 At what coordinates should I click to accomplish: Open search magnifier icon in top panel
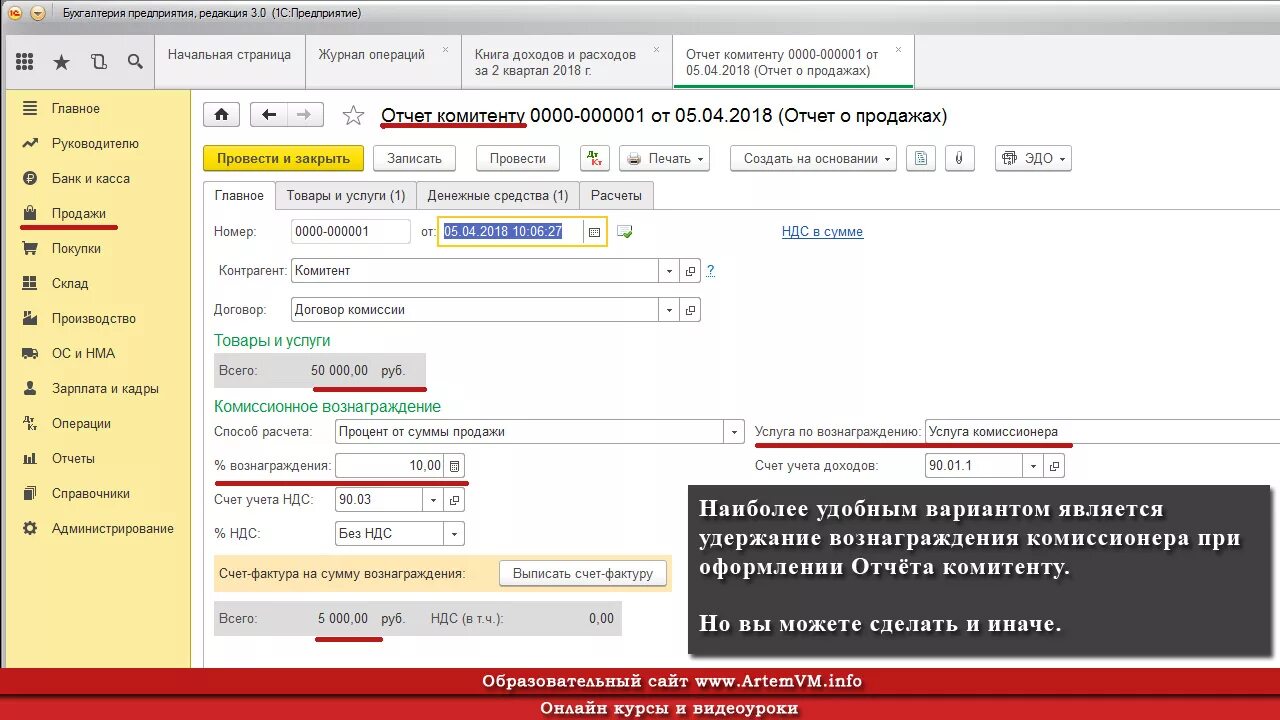point(135,62)
